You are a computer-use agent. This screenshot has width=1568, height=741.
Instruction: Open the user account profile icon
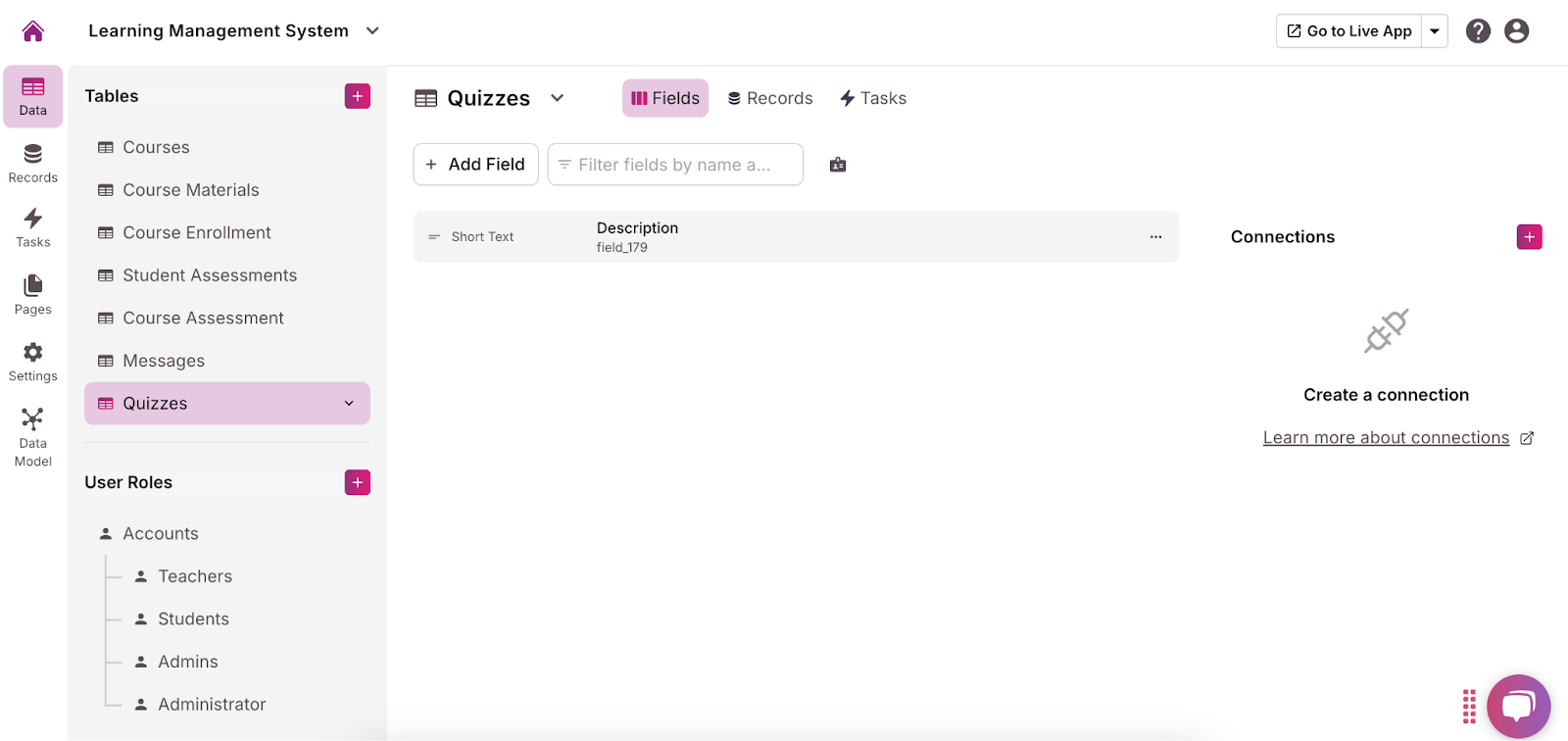point(1516,31)
